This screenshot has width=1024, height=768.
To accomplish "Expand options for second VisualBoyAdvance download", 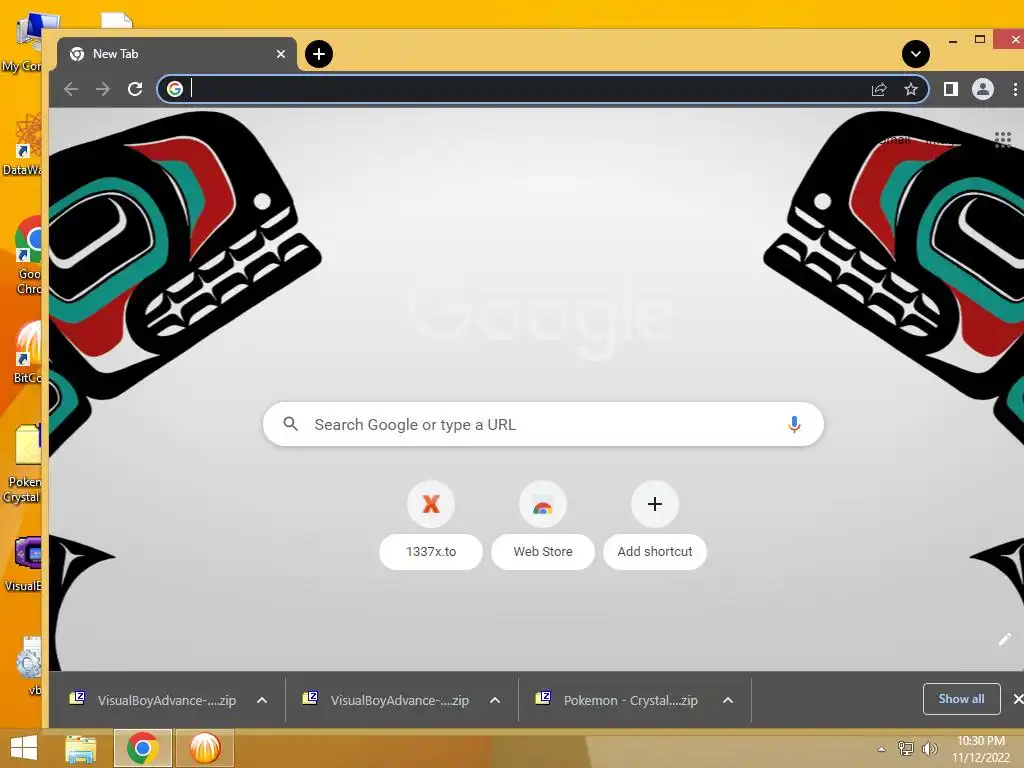I will pos(495,700).
